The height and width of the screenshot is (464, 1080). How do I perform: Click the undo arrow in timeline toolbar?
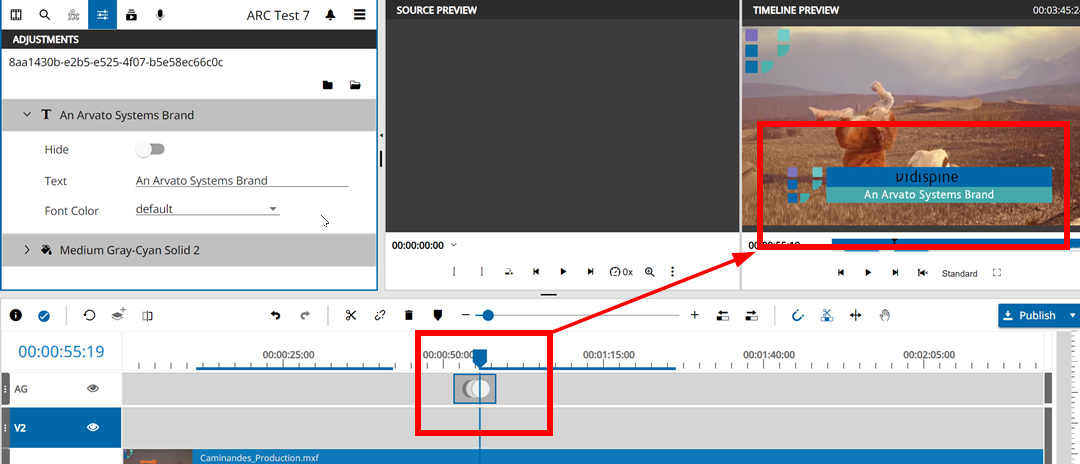point(276,315)
